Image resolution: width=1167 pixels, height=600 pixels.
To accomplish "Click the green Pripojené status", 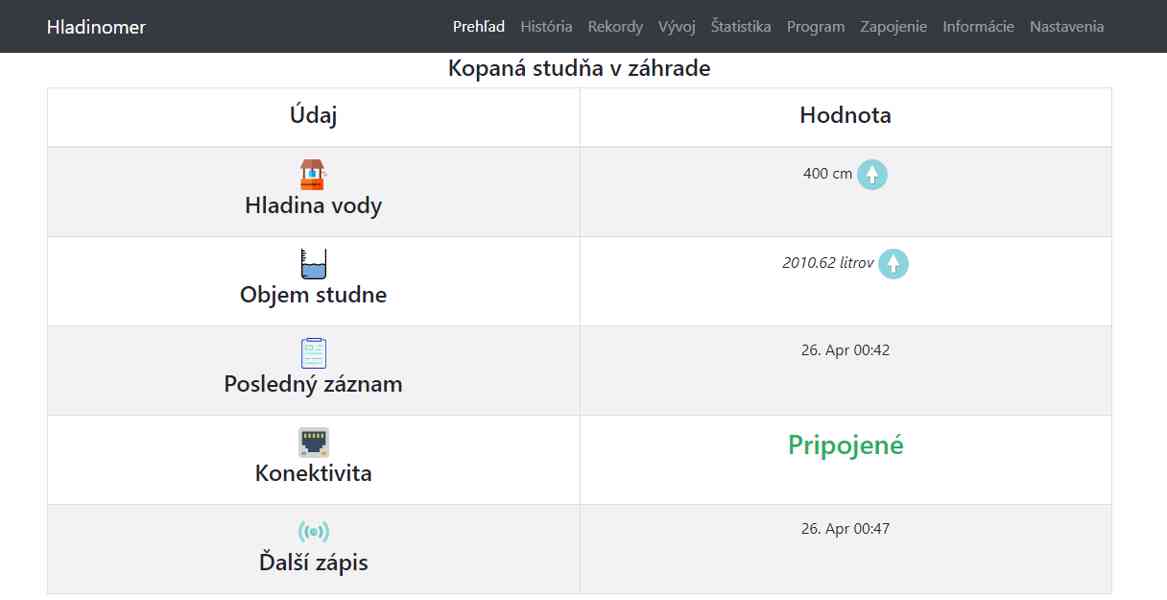I will tap(845, 445).
